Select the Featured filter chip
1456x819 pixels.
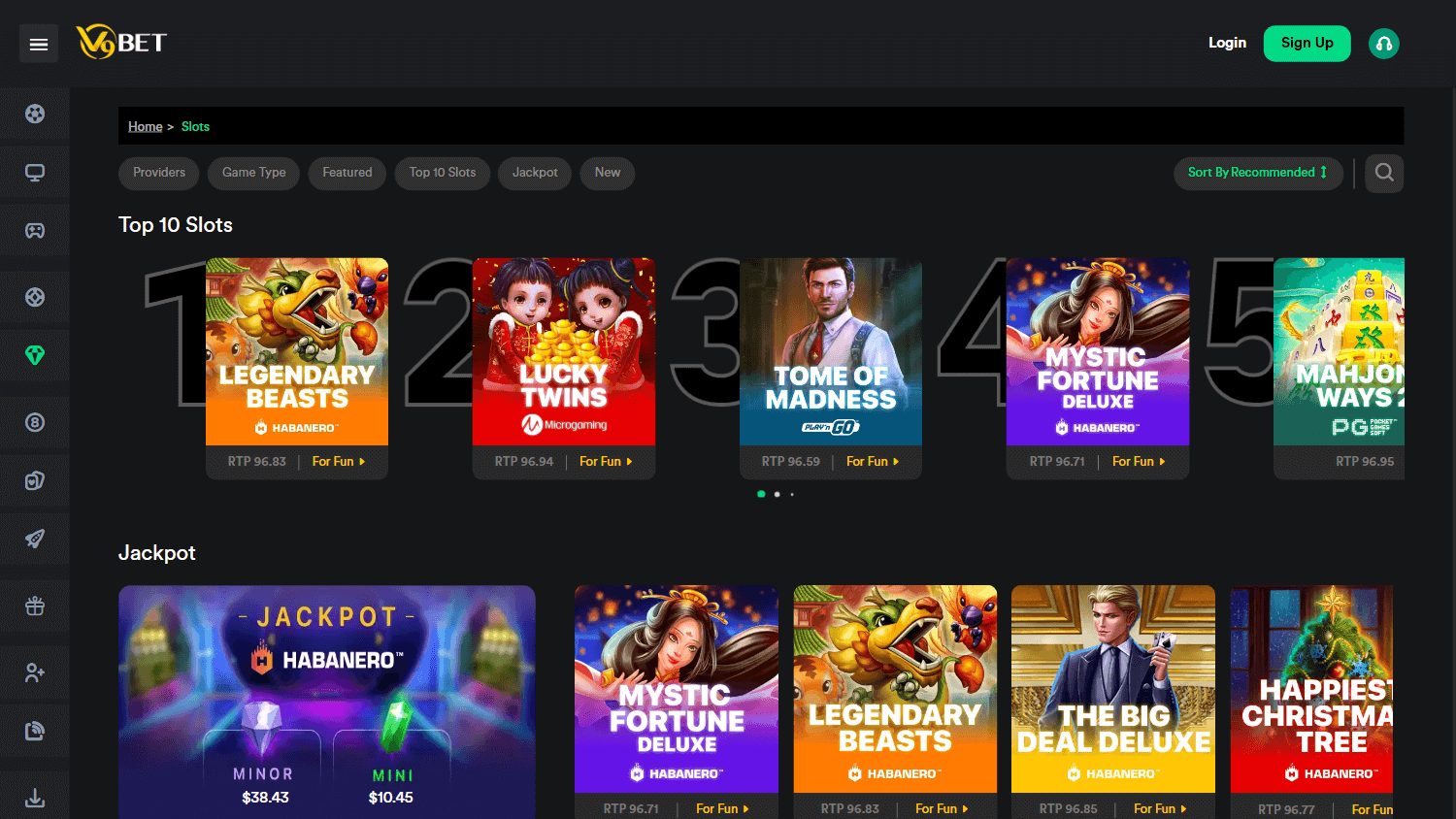click(347, 173)
